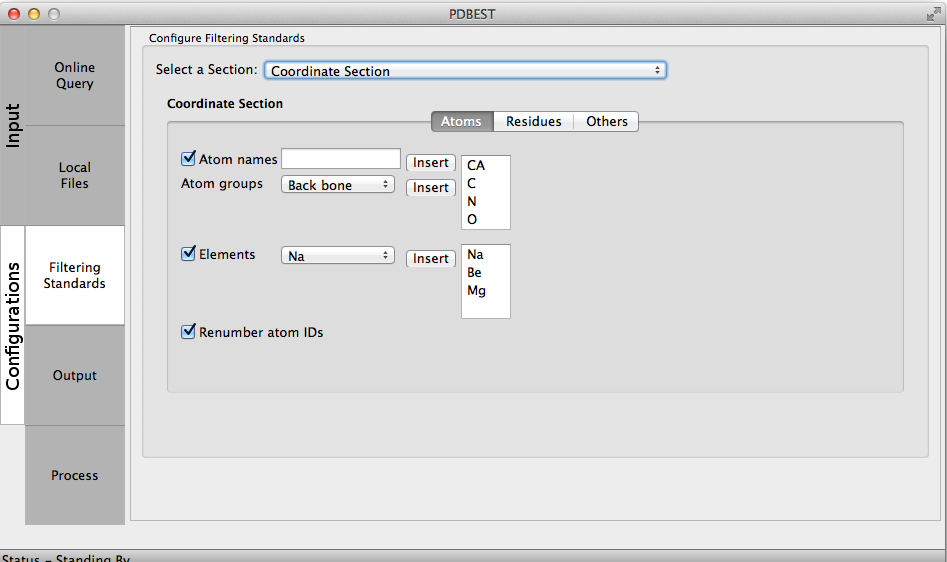Open the Online Query panel
The width and height of the screenshot is (947, 562).
click(75, 76)
